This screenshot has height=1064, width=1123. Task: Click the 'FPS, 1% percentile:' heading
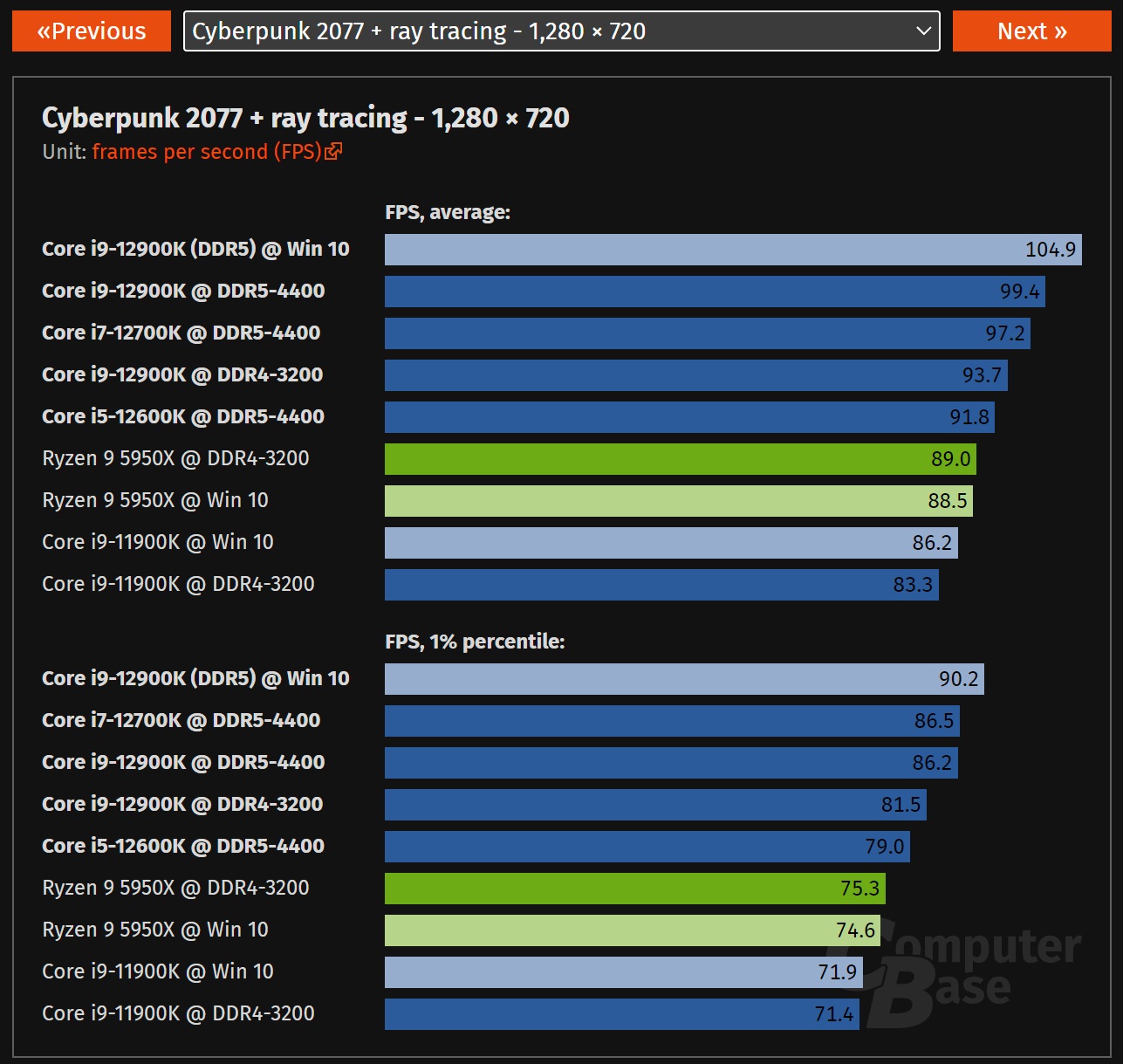click(x=475, y=642)
